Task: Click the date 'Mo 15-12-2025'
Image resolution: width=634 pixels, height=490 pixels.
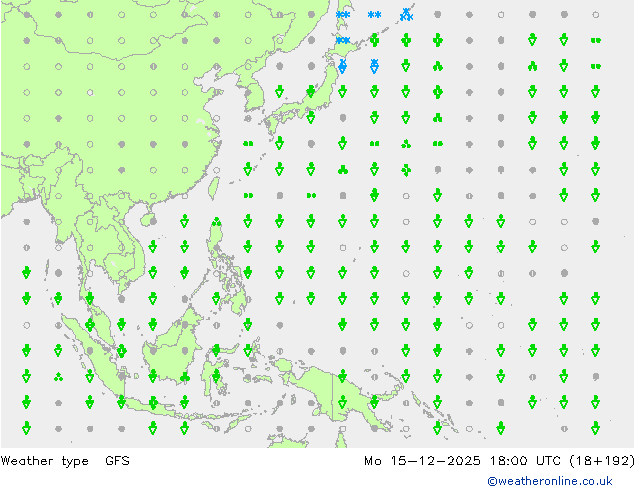Action: point(422,461)
